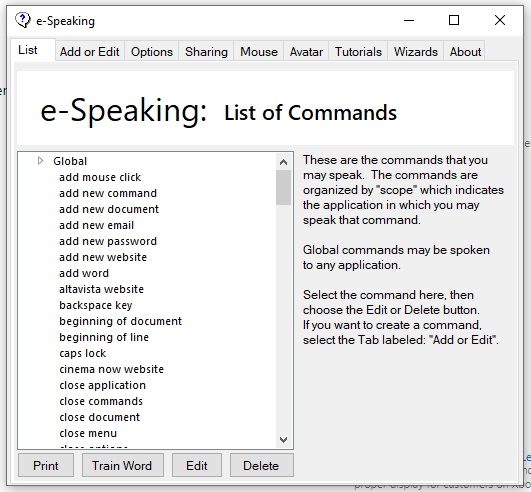
Task: Click the command list scrollbar thumb
Action: (x=283, y=187)
